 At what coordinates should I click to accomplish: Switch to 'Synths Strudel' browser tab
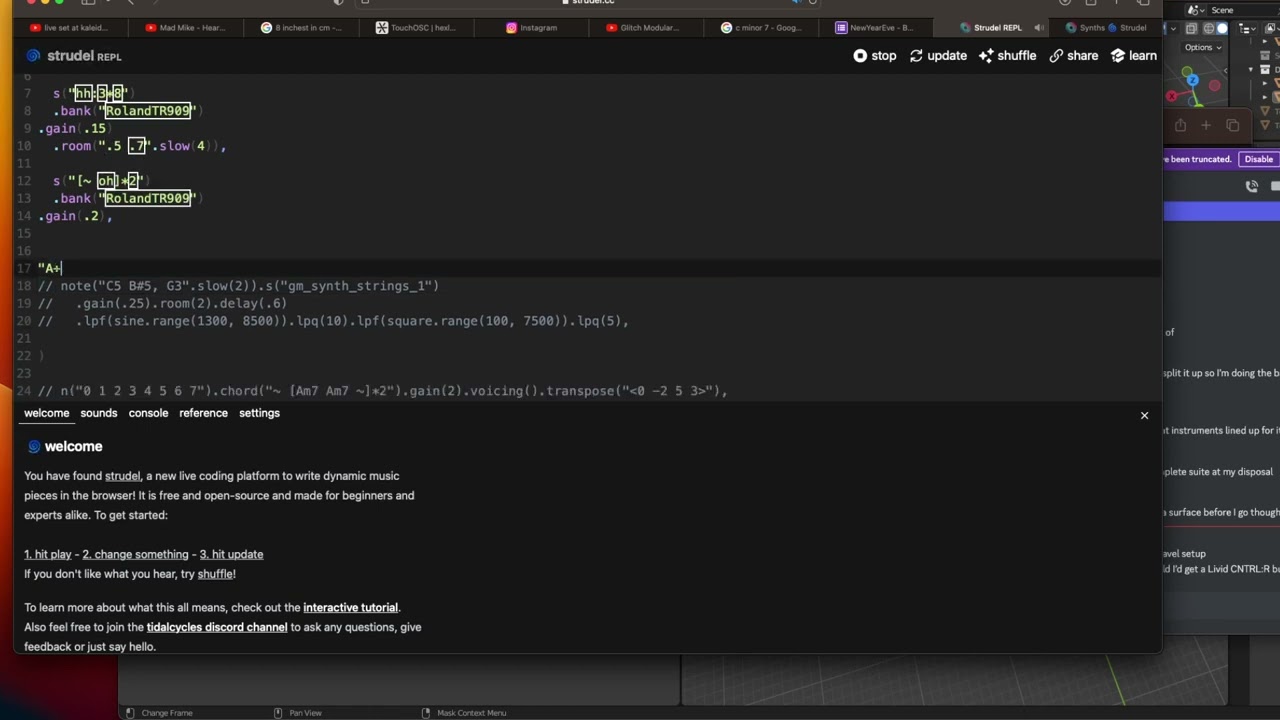click(1108, 28)
